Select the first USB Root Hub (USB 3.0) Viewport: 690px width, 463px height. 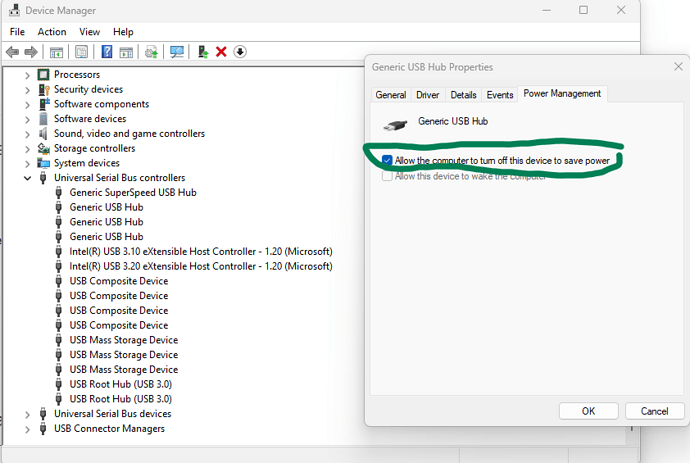[120, 384]
